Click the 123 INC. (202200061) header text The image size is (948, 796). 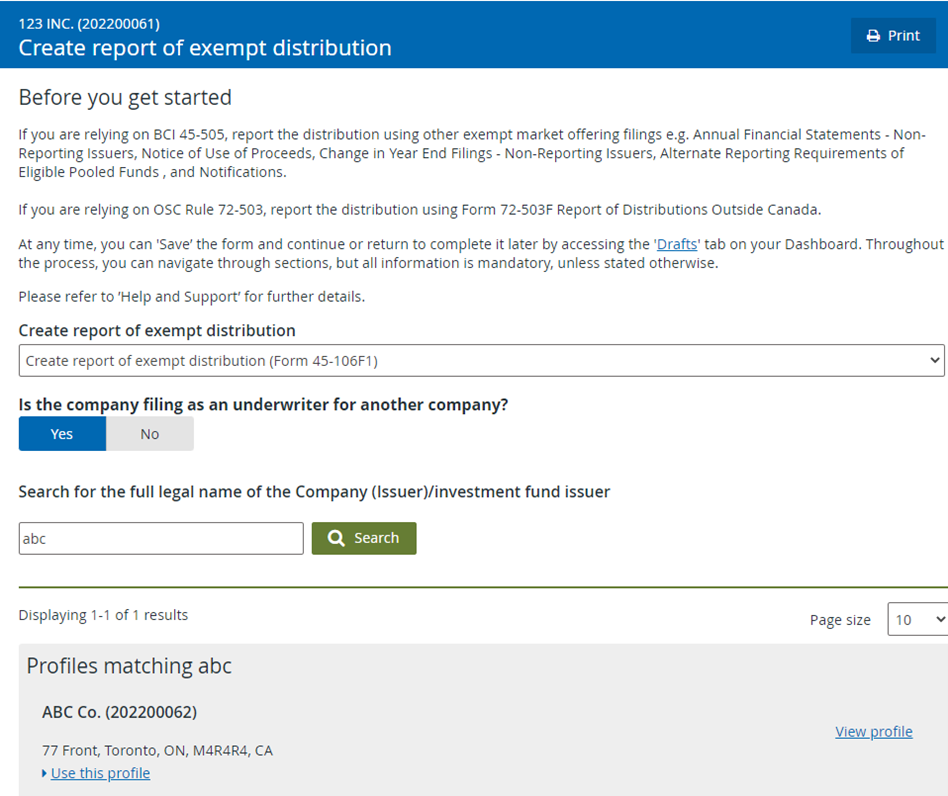coord(89,24)
